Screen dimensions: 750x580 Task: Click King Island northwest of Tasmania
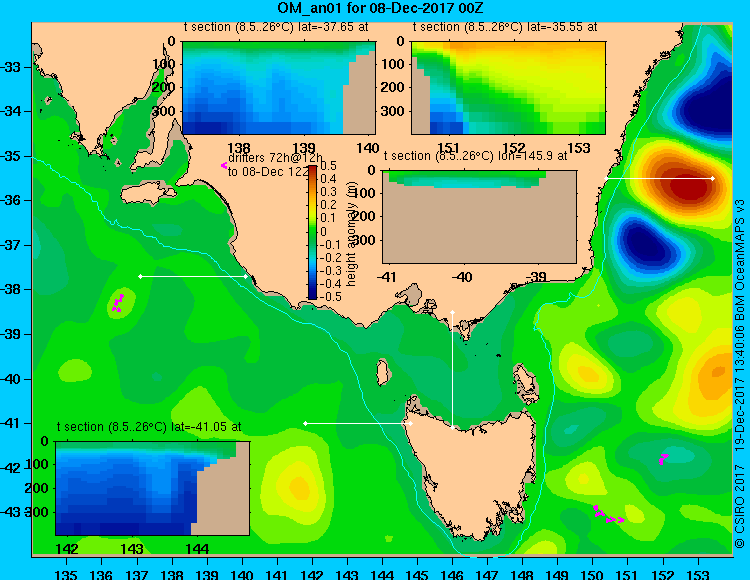[x=382, y=373]
